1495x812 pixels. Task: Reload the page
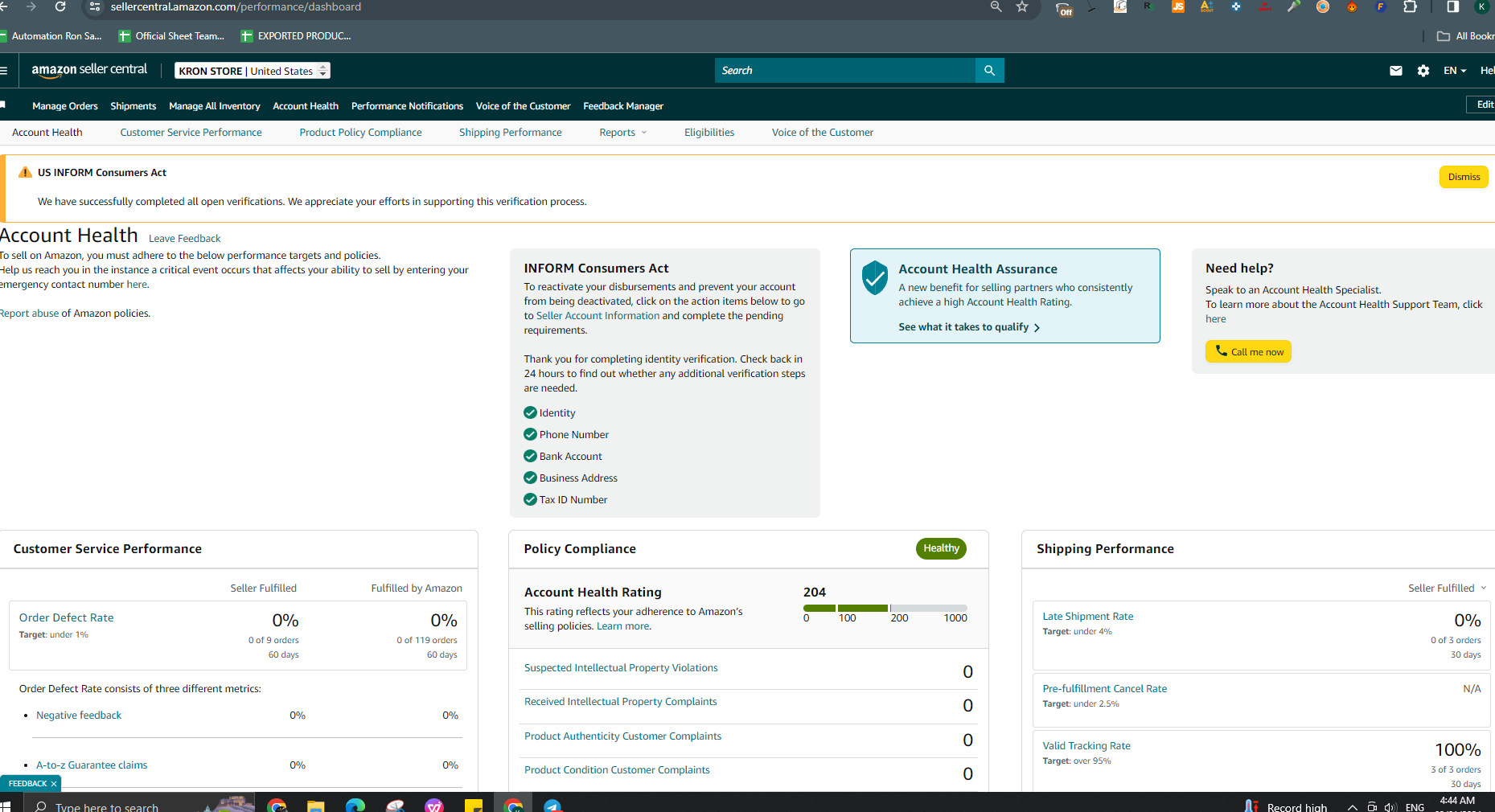point(60,7)
